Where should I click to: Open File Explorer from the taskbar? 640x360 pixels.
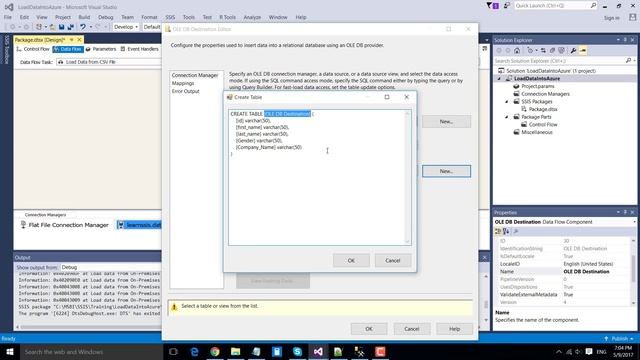click(236, 351)
